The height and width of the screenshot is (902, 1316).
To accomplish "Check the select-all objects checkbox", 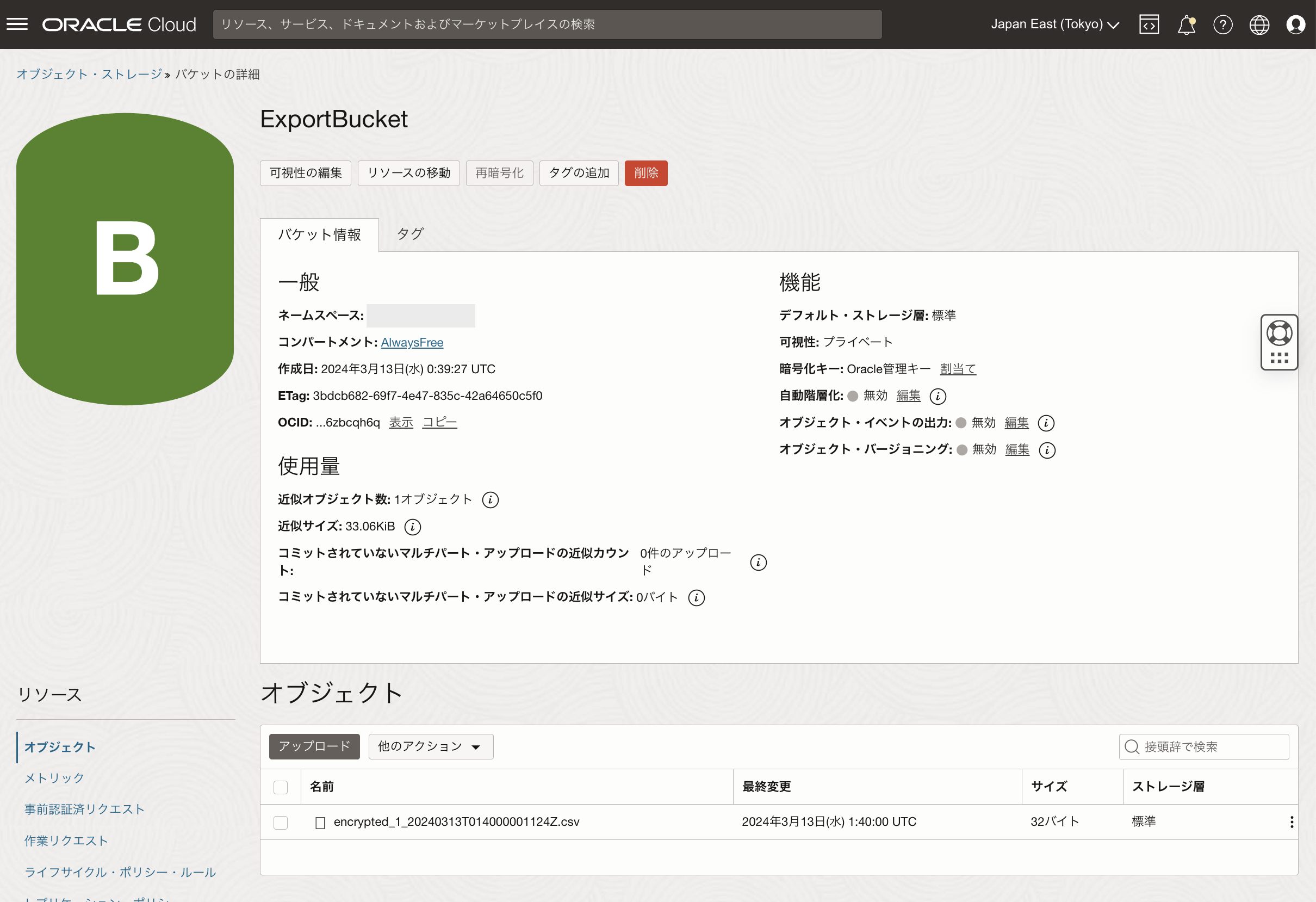I will (x=280, y=787).
